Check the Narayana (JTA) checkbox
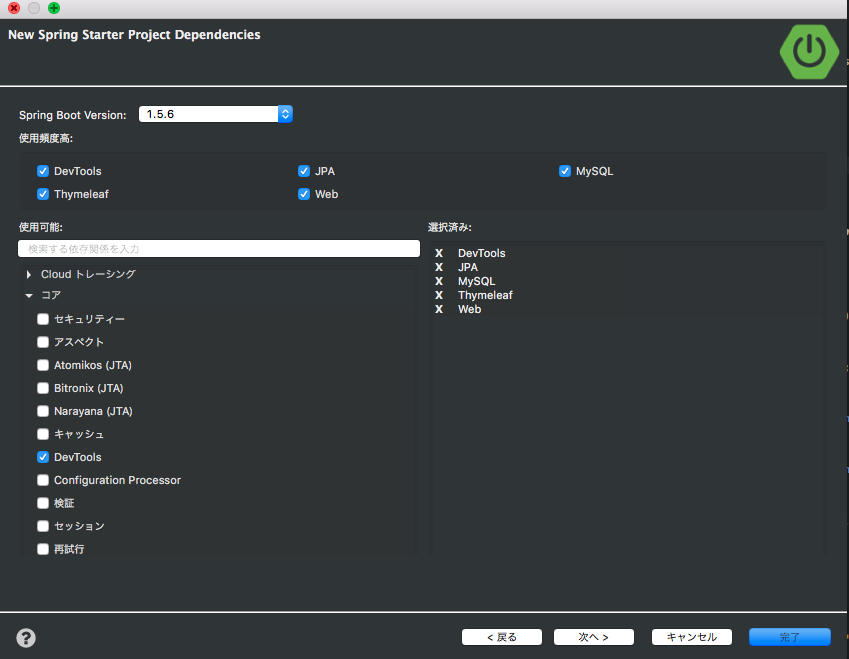The width and height of the screenshot is (849, 659). pyautogui.click(x=43, y=411)
